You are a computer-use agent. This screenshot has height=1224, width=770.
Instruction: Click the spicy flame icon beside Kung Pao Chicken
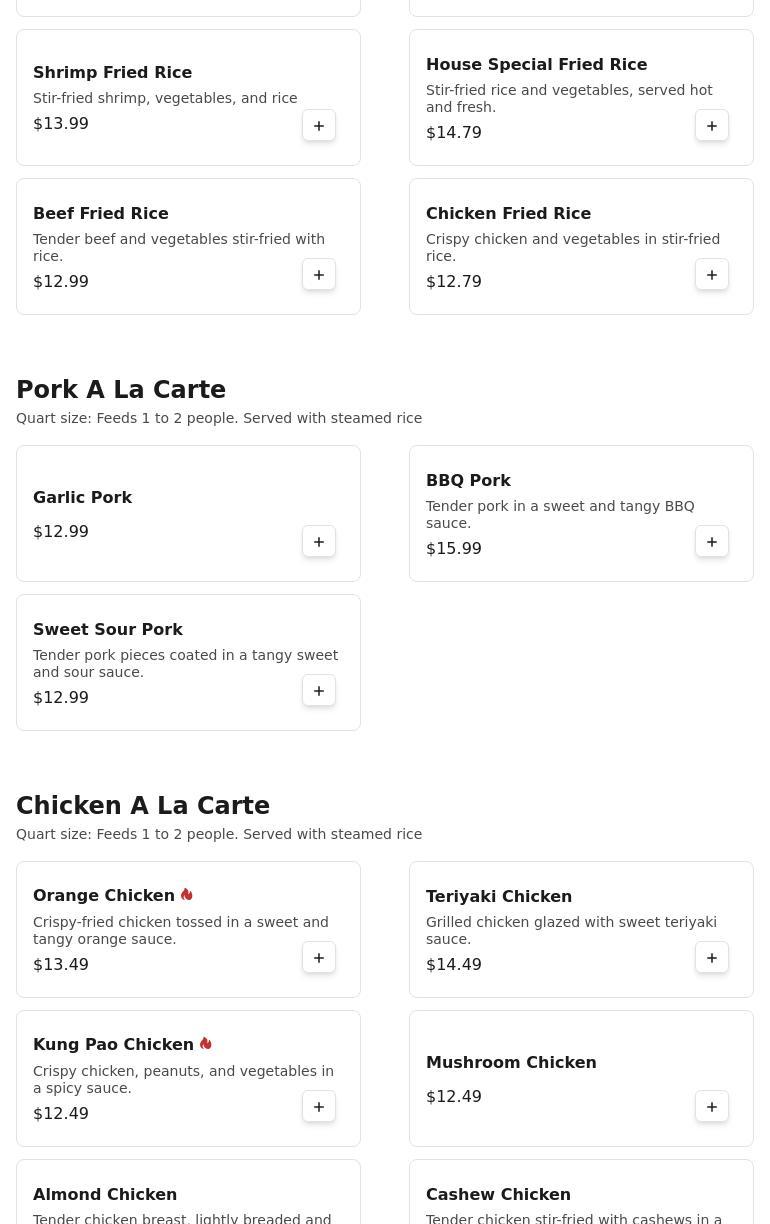pos(206,1044)
